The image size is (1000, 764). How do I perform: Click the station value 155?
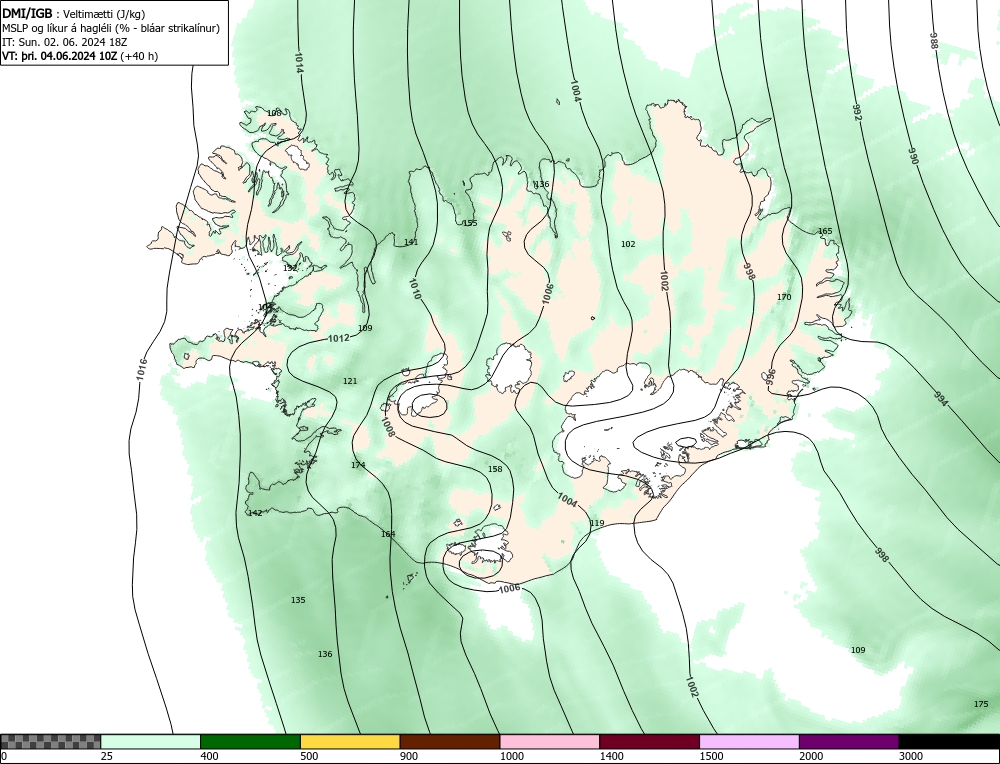(470, 223)
